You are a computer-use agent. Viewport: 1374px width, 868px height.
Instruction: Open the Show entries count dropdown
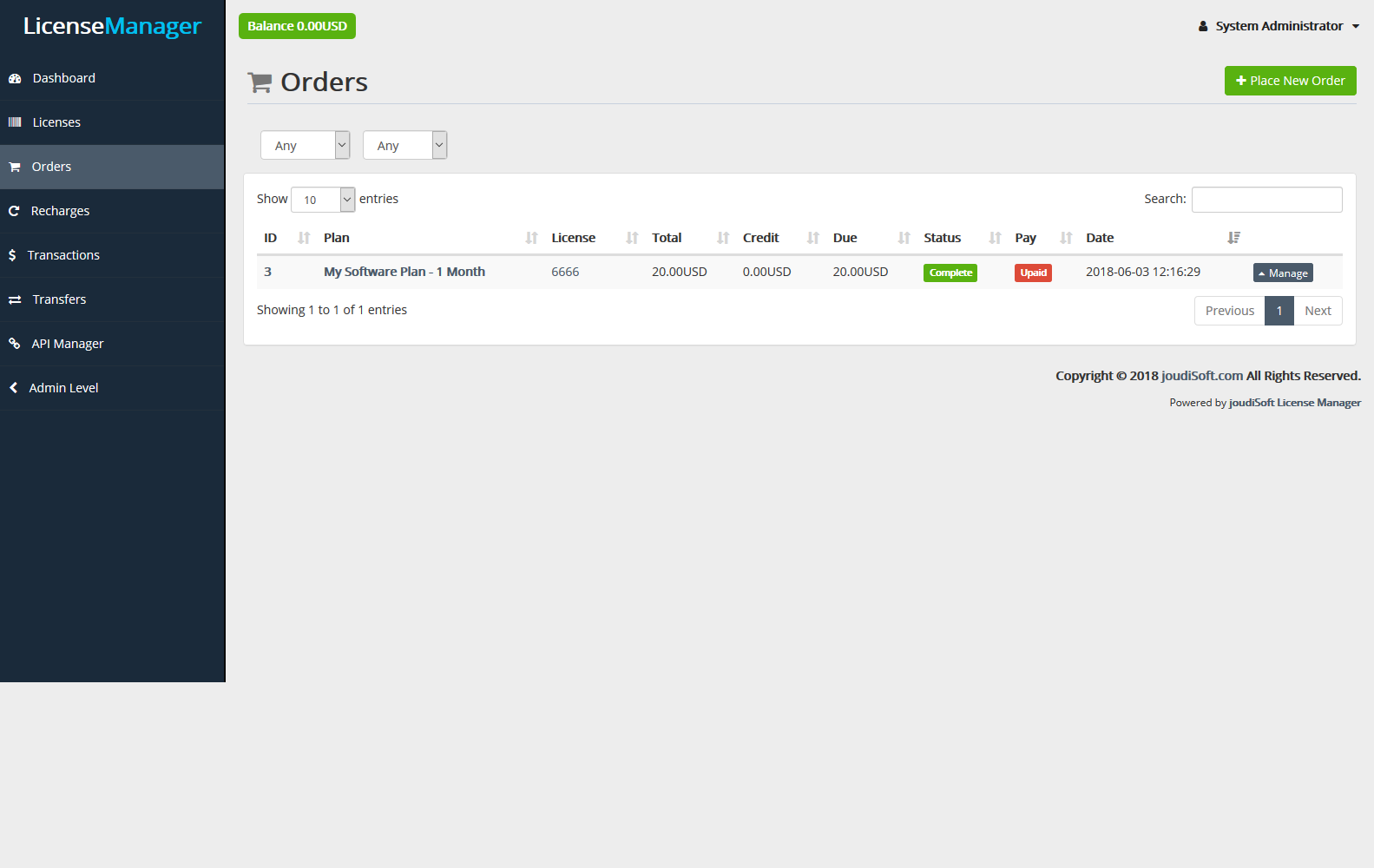[323, 200]
